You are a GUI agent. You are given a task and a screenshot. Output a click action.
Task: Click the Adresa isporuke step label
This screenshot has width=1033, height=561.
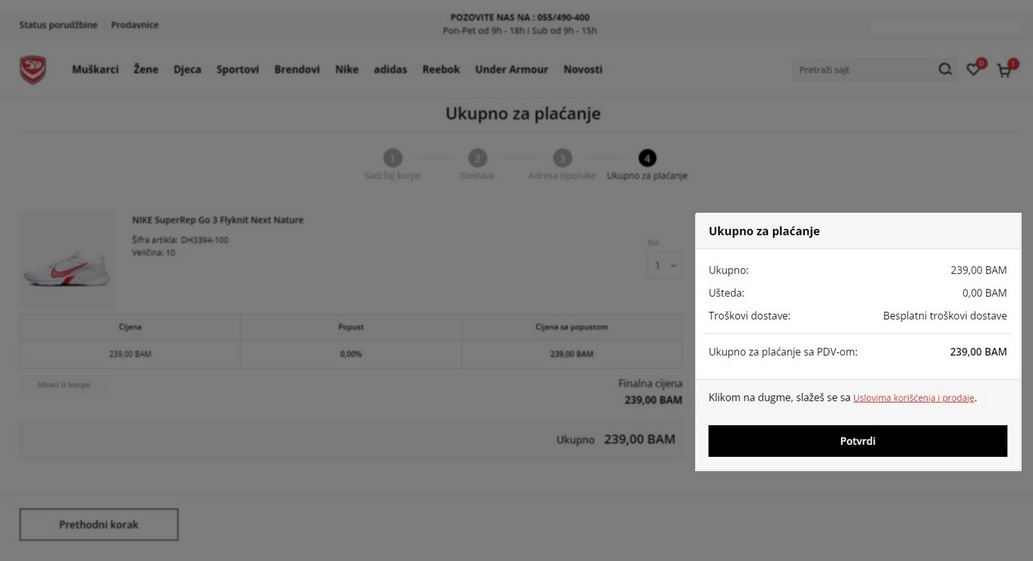[562, 176]
